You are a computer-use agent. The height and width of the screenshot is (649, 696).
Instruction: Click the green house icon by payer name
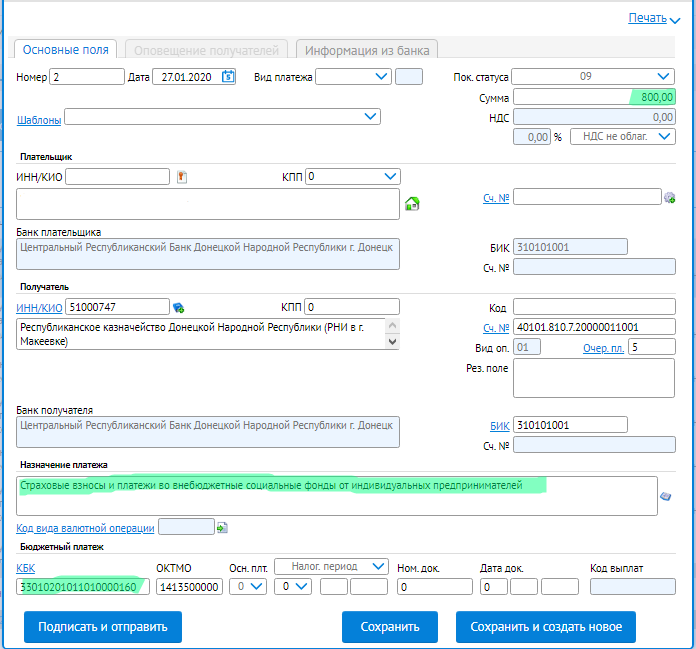(x=411, y=204)
